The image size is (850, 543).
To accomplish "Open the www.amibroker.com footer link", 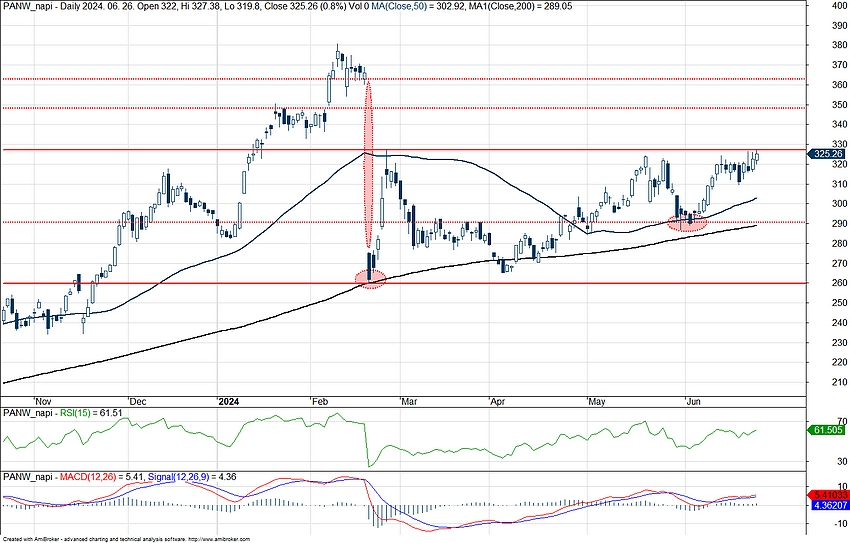I will click(218, 540).
